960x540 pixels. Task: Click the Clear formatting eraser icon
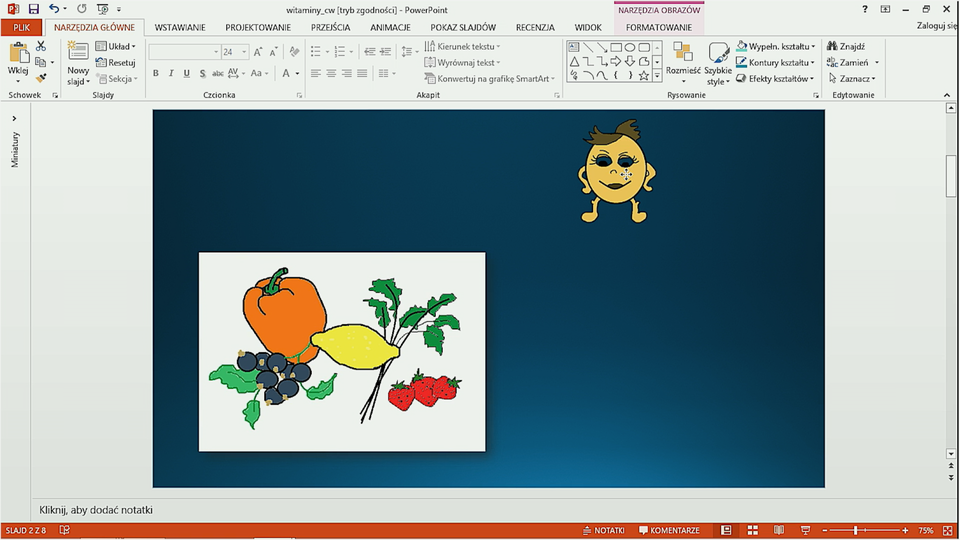click(x=294, y=51)
